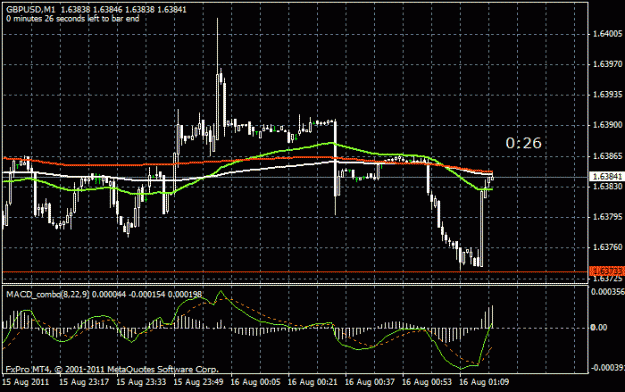Click the 15 Aug 23:17 time label
The height and width of the screenshot is (392, 625).
tap(84, 382)
